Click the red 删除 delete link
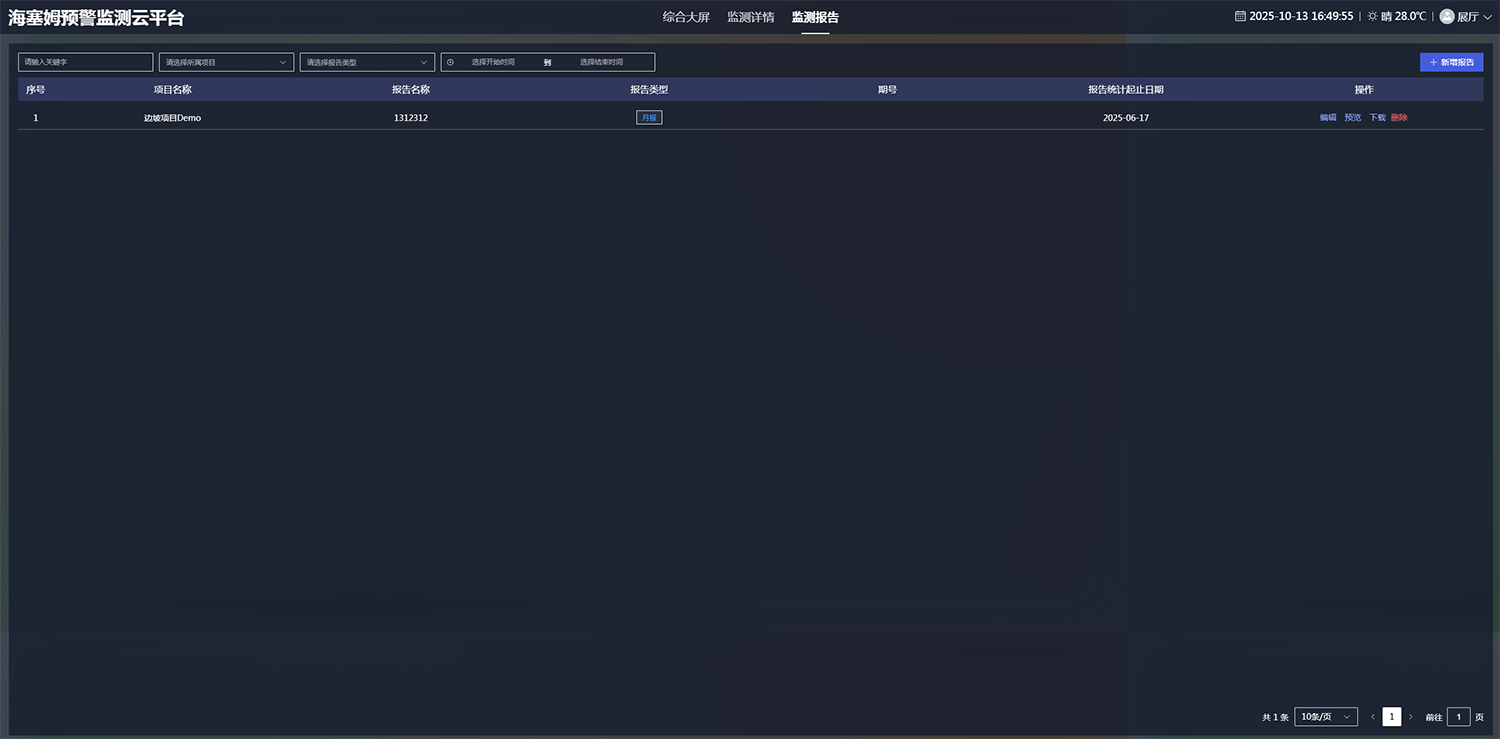Screen dimensions: 1500x739 pyautogui.click(x=1399, y=118)
